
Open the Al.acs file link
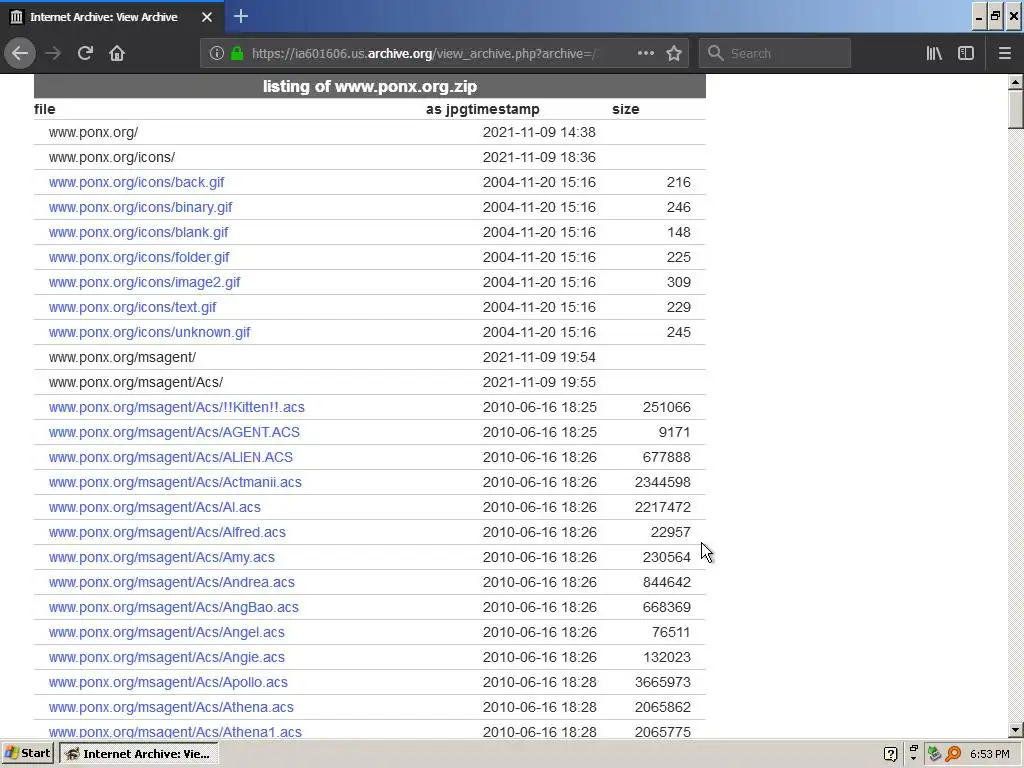coord(155,507)
